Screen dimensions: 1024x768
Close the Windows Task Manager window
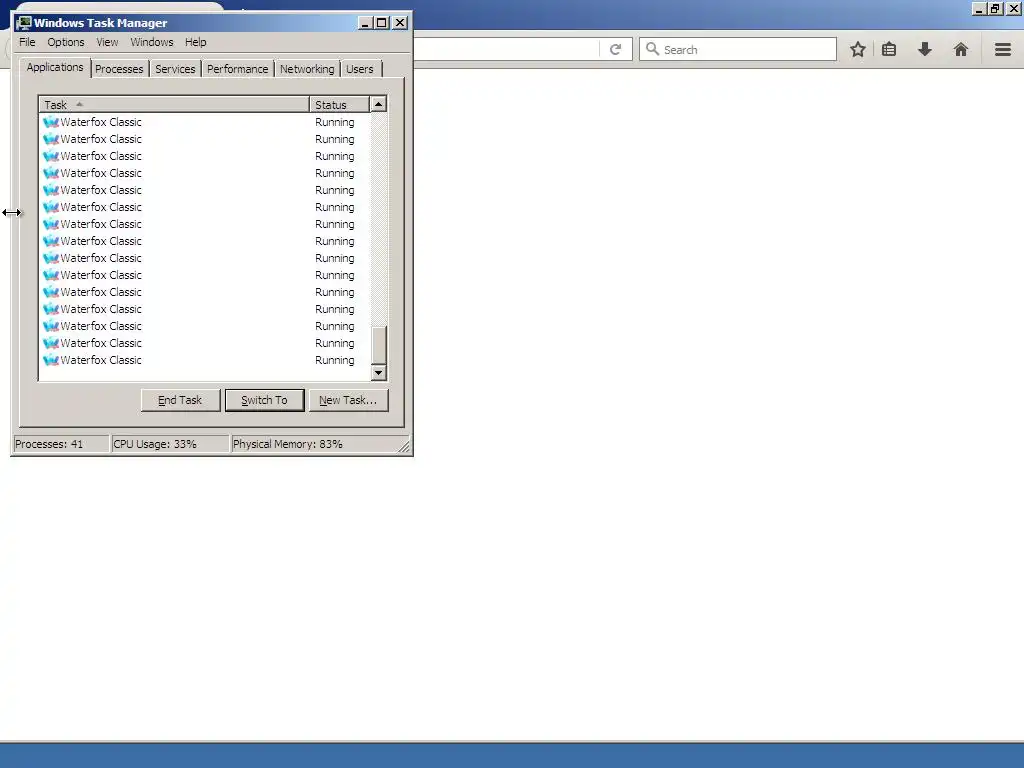pos(400,23)
